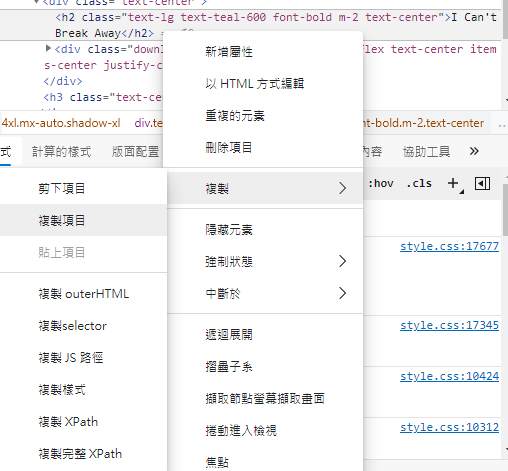Switch to the 版面配置 tab
Image resolution: width=508 pixels, height=471 pixels.
(135, 152)
